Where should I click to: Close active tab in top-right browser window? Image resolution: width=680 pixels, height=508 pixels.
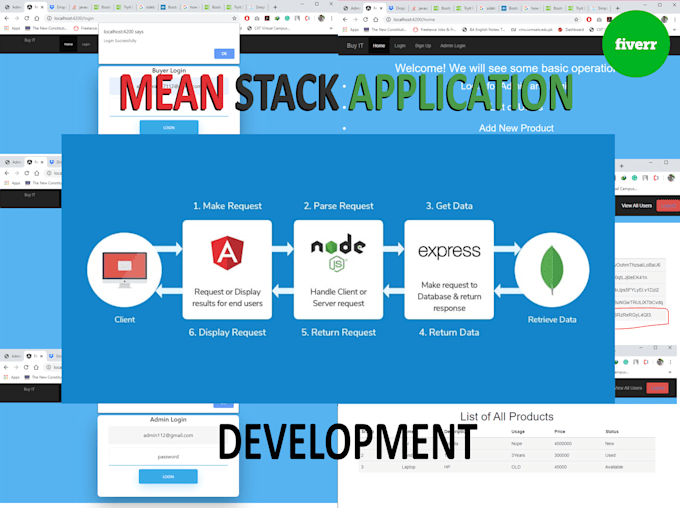click(x=381, y=8)
